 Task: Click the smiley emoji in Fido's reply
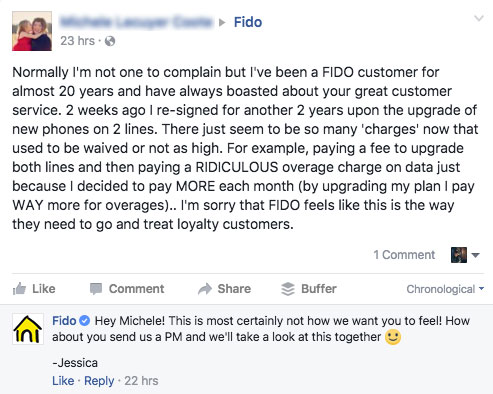pos(393,337)
